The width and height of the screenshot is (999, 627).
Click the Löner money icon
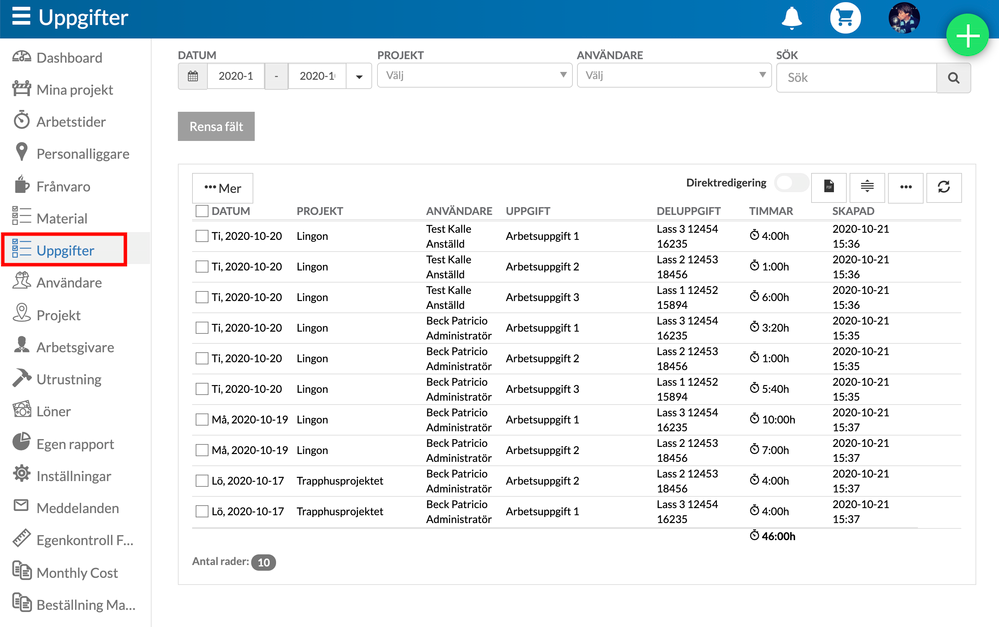21,409
